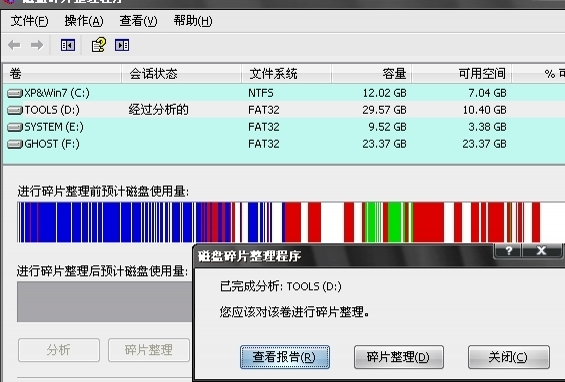Screen dimensions: 565x382
Task: Select the SYSTEM (E:) drive icon
Action: pos(15,127)
